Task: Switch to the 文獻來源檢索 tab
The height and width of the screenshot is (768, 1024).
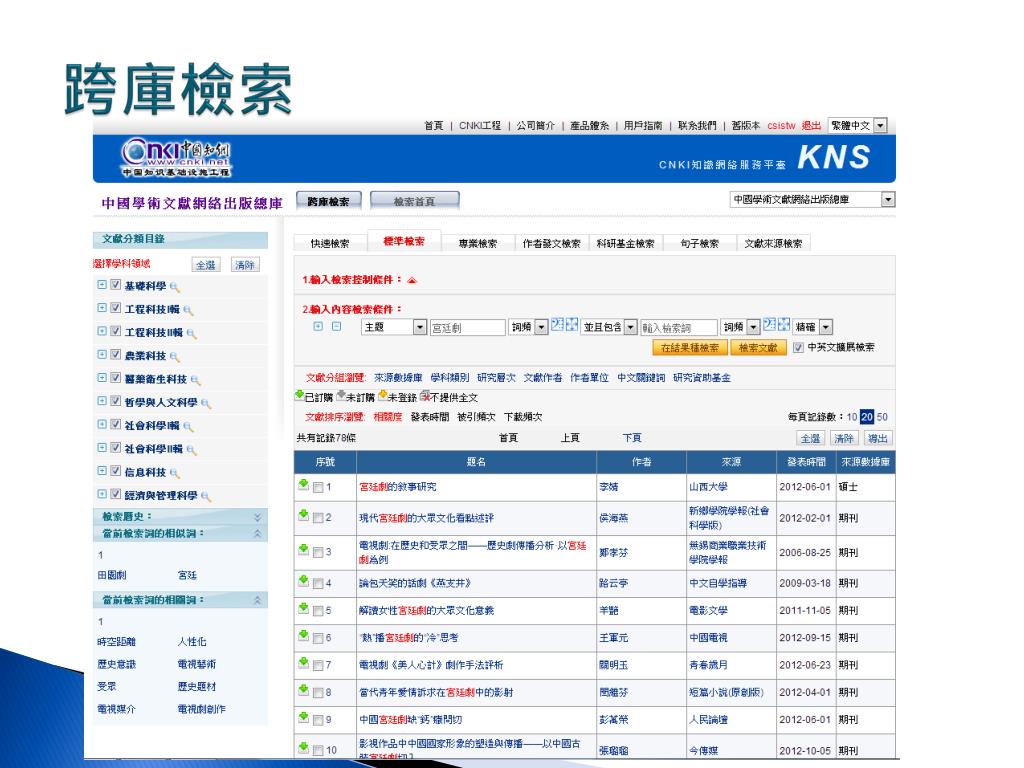Action: tap(773, 244)
